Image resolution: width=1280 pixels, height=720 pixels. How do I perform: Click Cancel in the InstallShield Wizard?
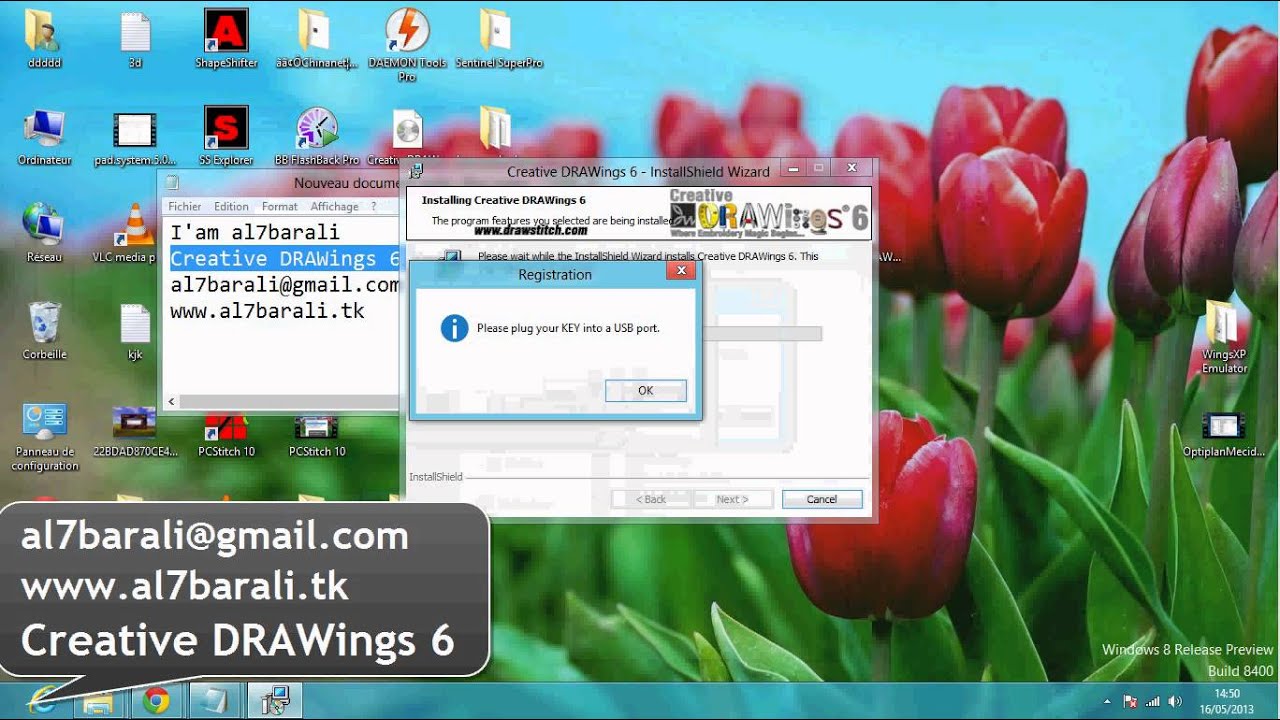click(x=822, y=499)
